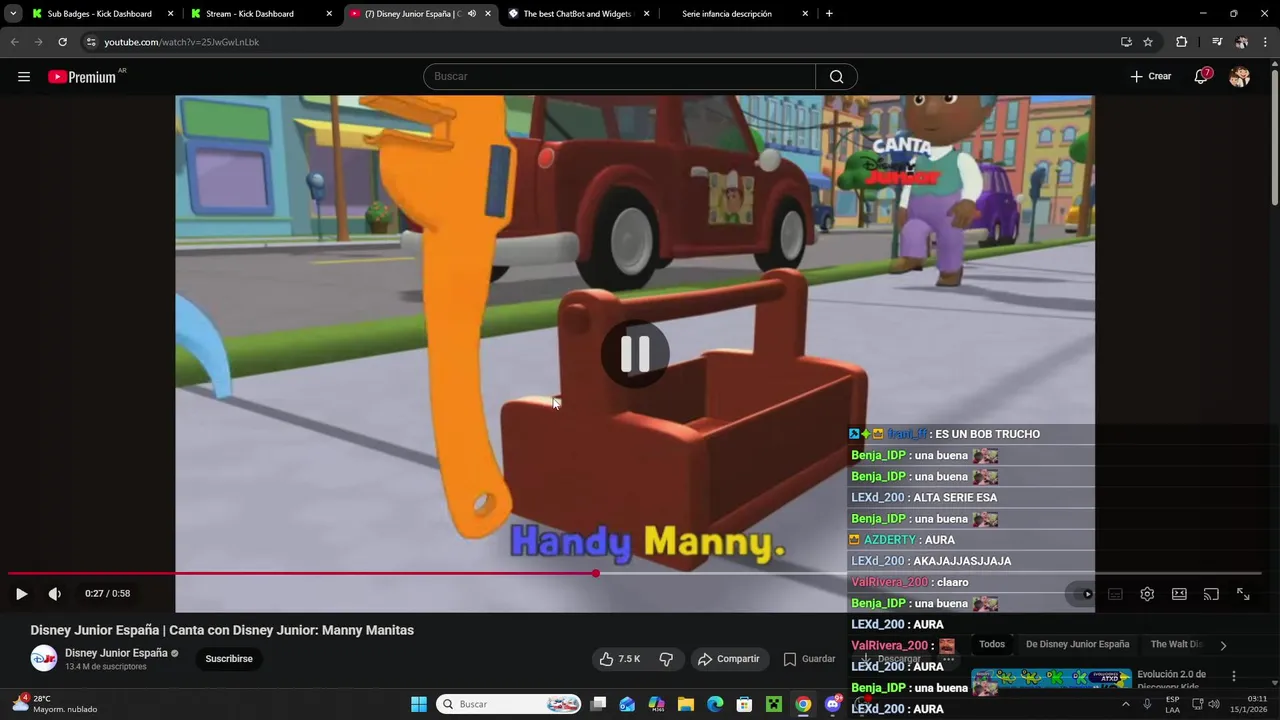Go to YouTube Premium home logo
Screen dimensions: 1280x720
[82, 77]
